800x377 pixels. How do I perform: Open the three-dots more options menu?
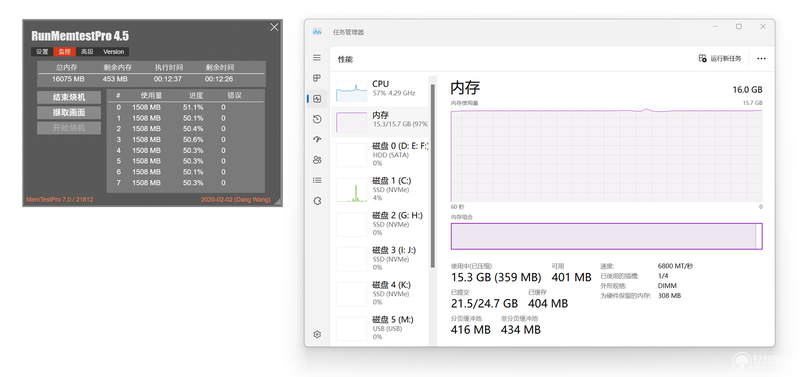pyautogui.click(x=761, y=59)
